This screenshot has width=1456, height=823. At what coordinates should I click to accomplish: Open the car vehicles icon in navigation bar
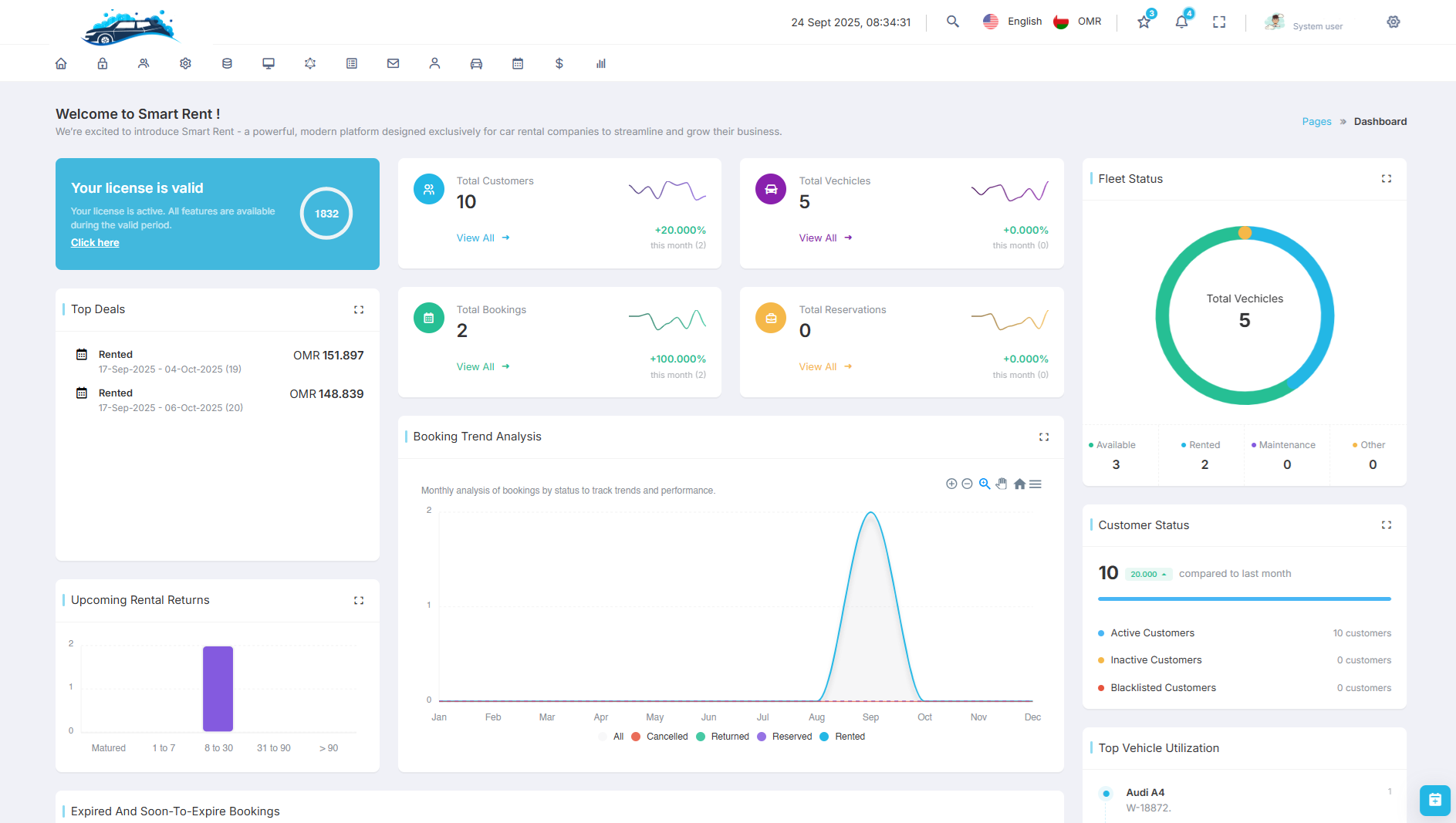coord(476,63)
